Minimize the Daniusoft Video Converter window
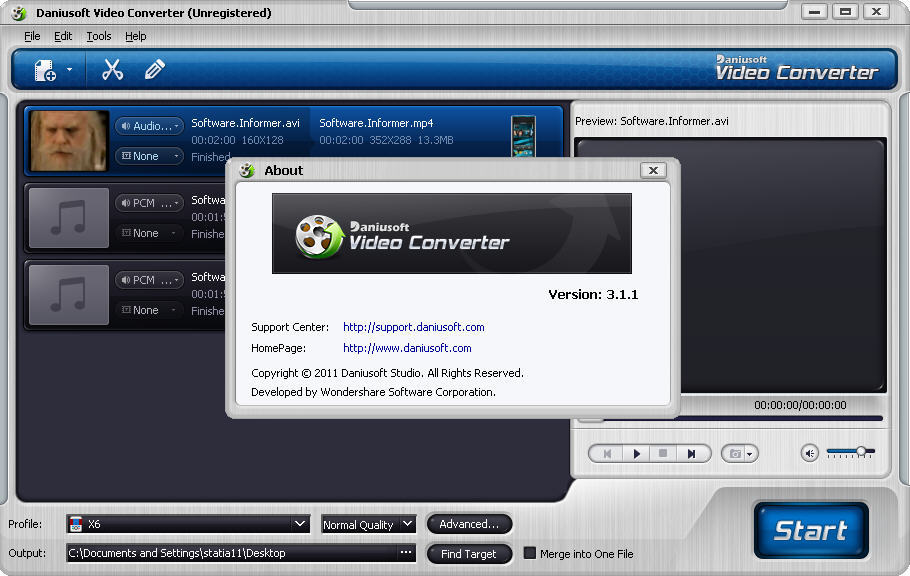910x576 pixels. pos(814,11)
